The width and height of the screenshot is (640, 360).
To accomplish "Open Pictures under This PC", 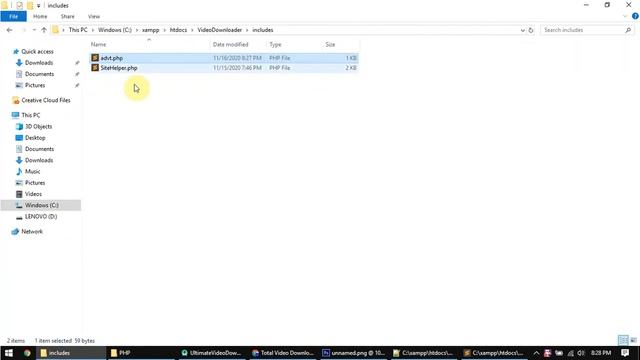I will 35,183.
